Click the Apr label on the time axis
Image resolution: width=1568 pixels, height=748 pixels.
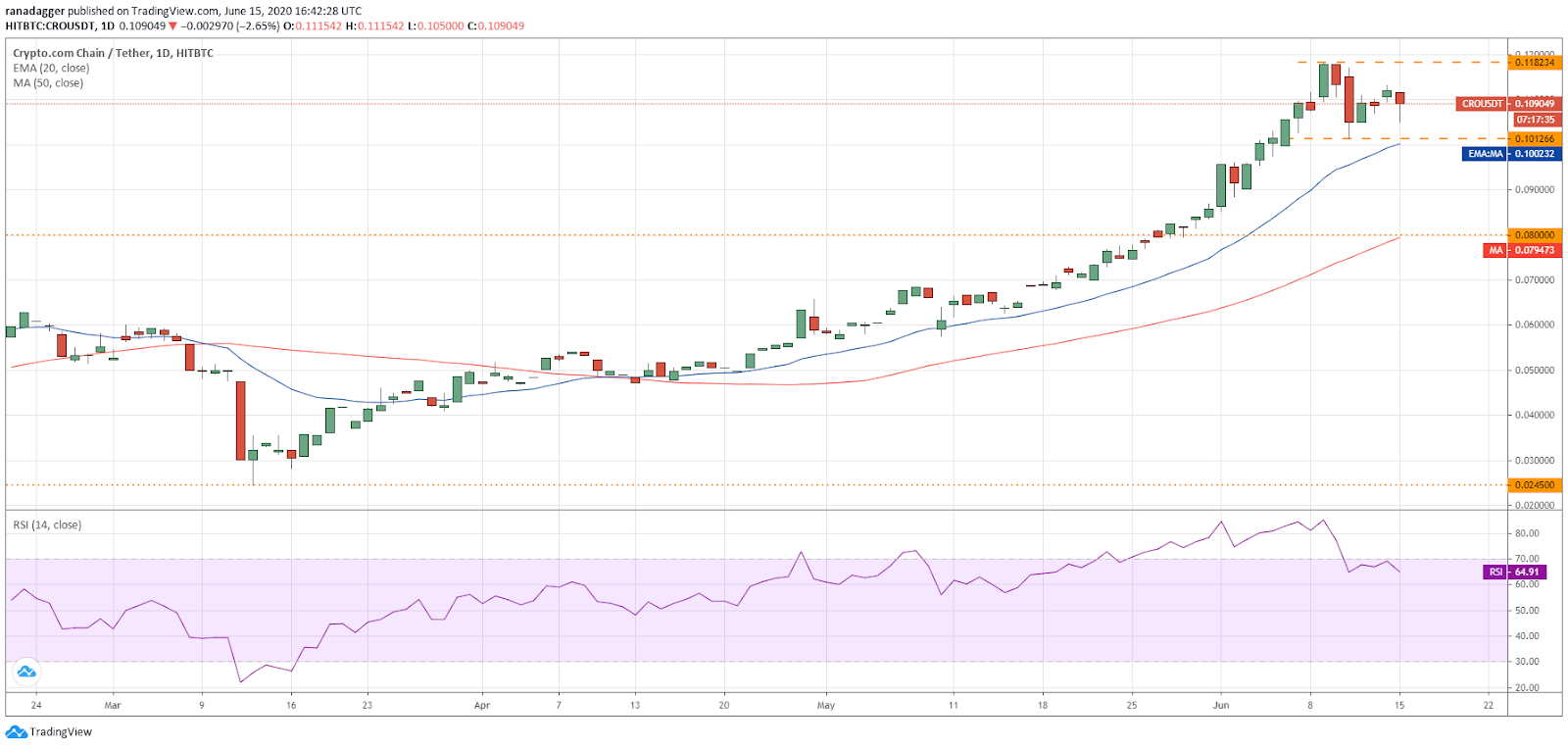[481, 705]
